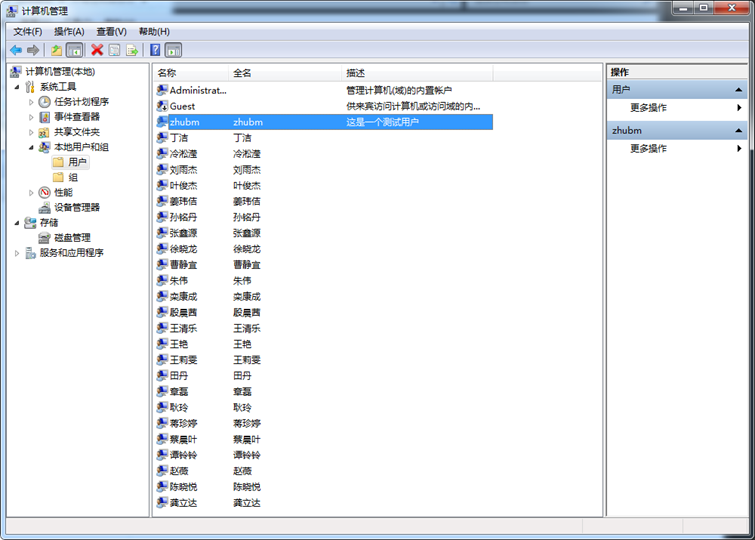Open the 文件(F) menu
The height and width of the screenshot is (540, 755).
[28, 32]
